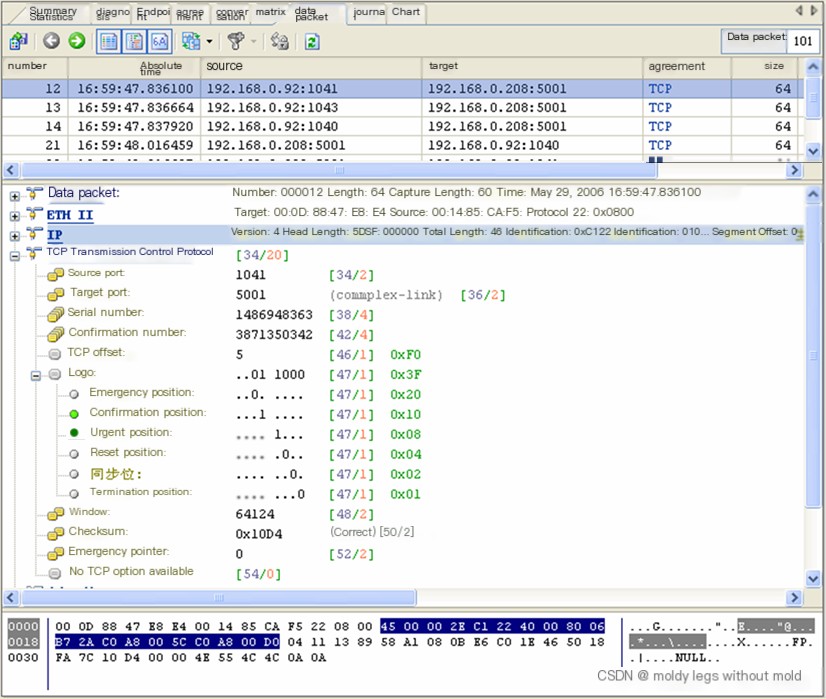Click the gray back arrow toolbar icon
826x699 pixels.
coord(51,41)
